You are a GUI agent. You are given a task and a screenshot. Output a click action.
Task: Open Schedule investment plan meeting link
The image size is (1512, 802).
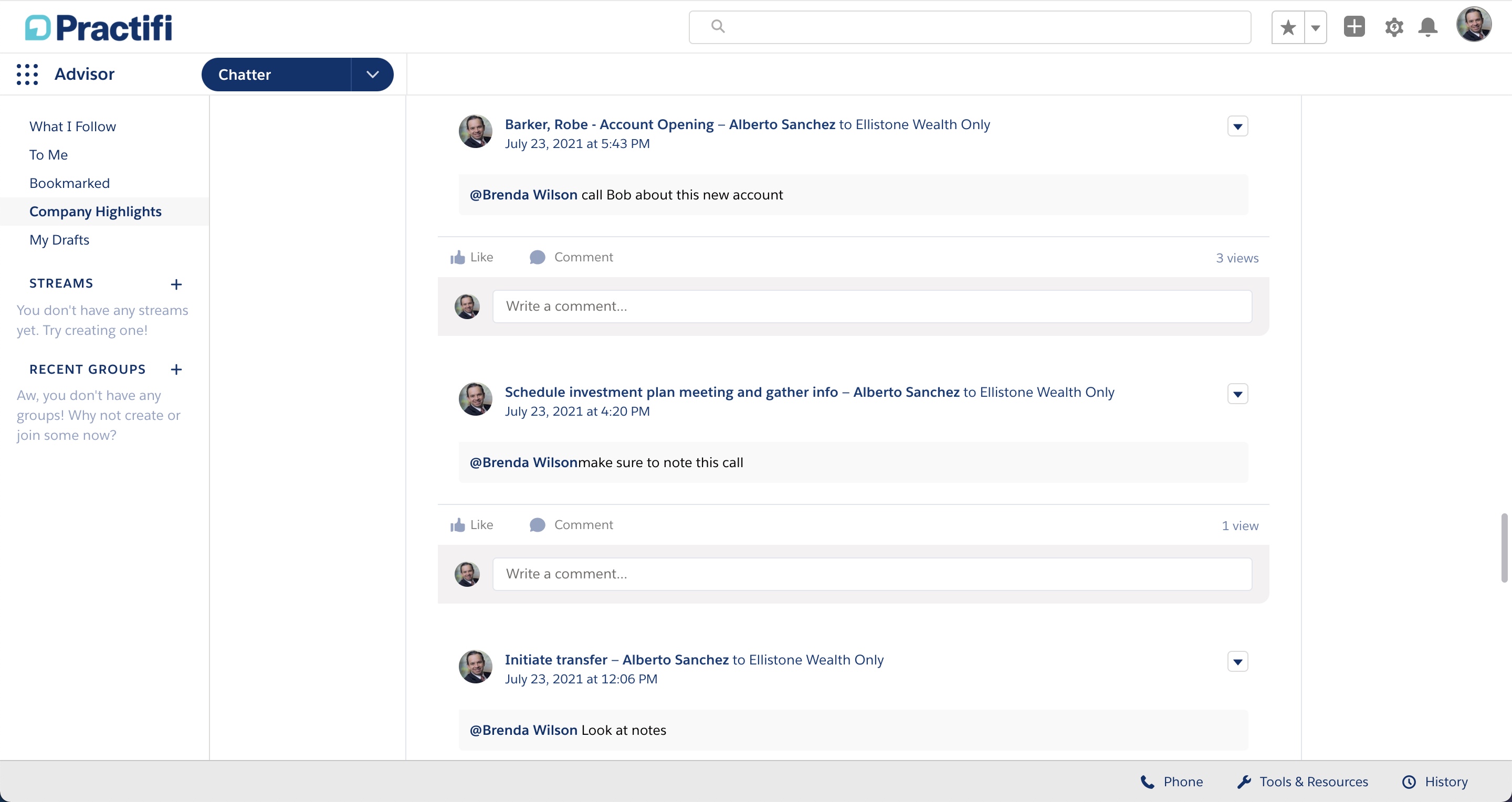click(x=671, y=392)
